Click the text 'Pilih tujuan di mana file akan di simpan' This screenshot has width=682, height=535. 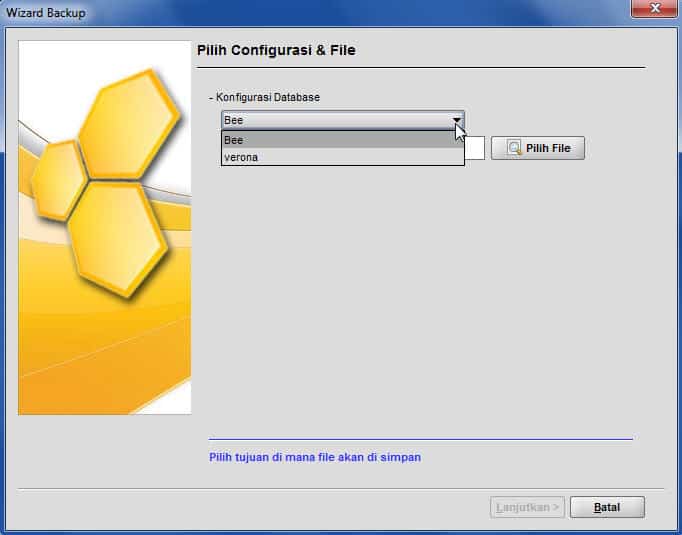315,457
